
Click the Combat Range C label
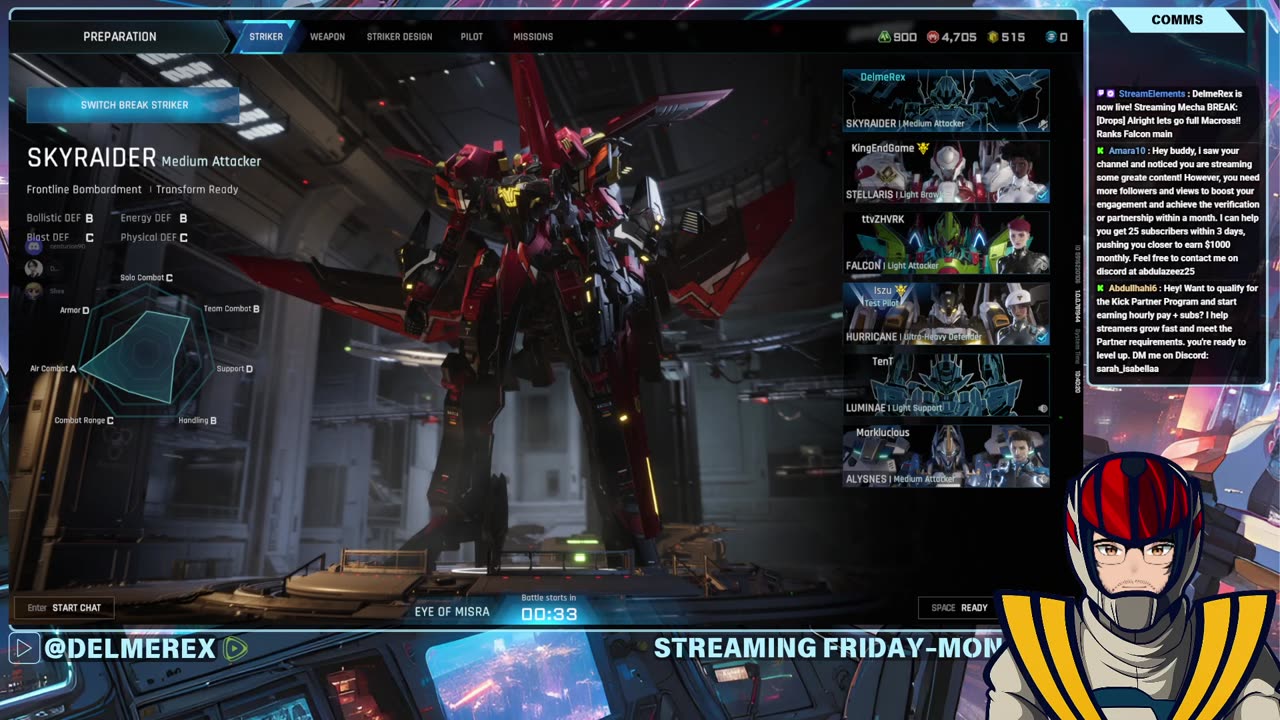84,421
